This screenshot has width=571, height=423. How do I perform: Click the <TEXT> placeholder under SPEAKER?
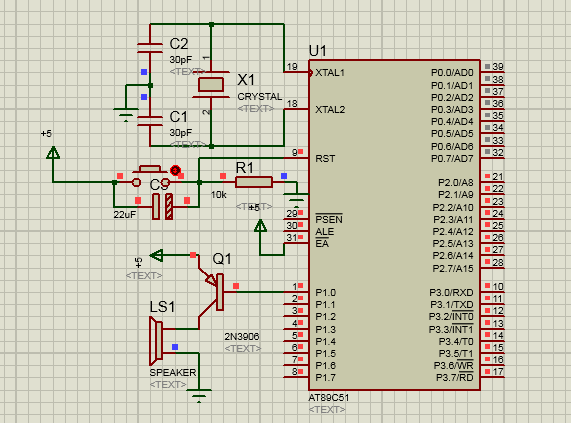pos(168,384)
